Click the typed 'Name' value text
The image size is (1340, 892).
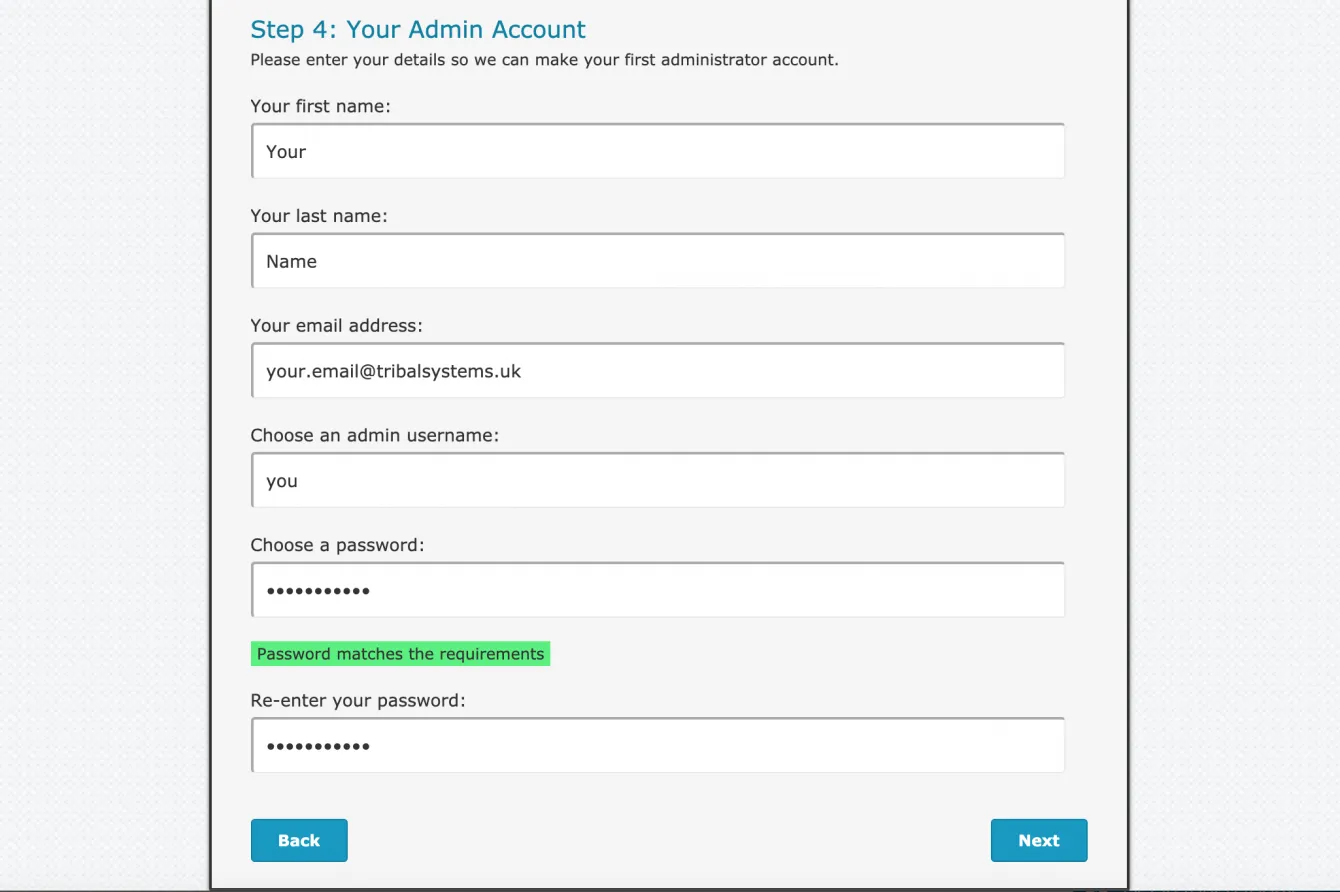click(x=291, y=262)
